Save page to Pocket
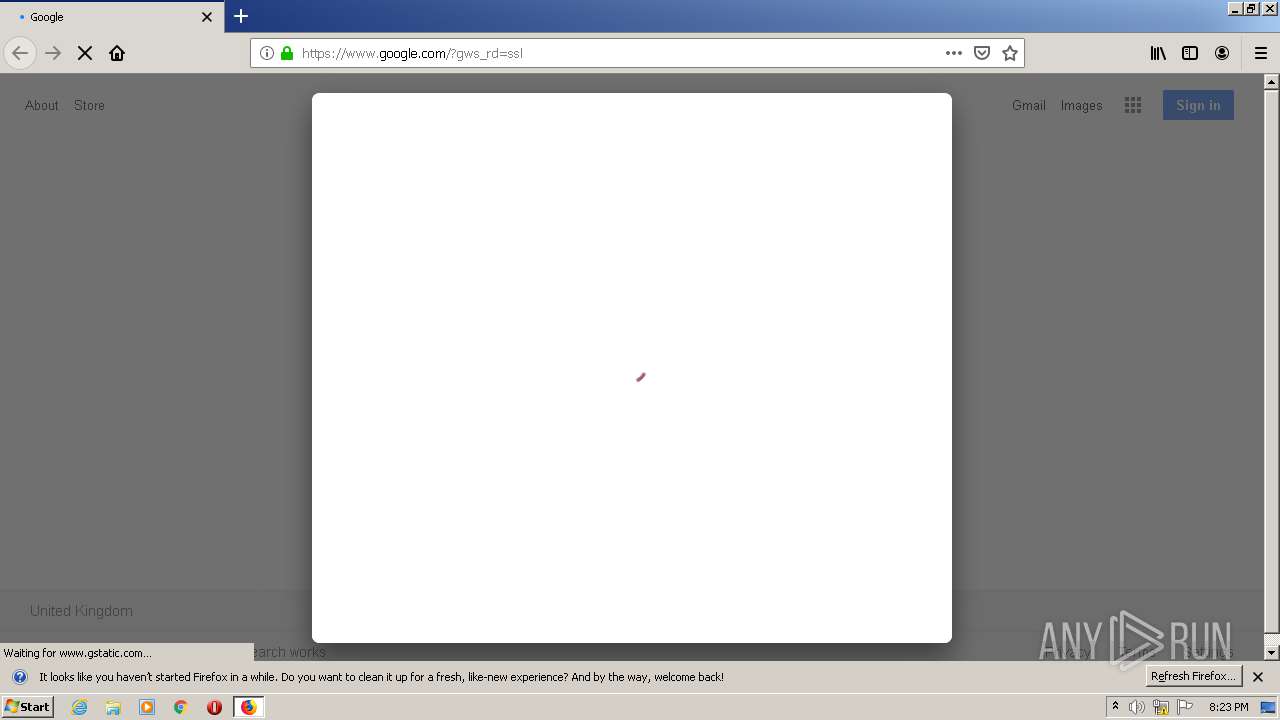This screenshot has height=720, width=1280. pyautogui.click(x=982, y=53)
